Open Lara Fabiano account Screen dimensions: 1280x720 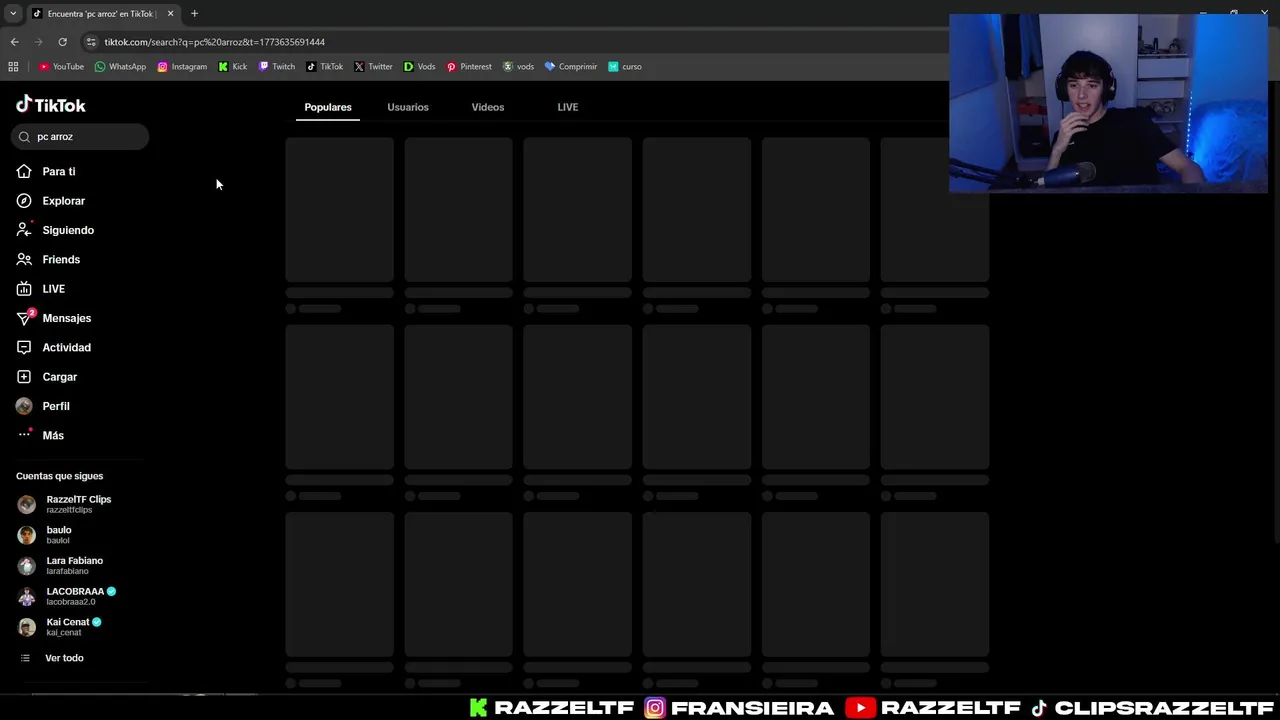tap(62, 566)
